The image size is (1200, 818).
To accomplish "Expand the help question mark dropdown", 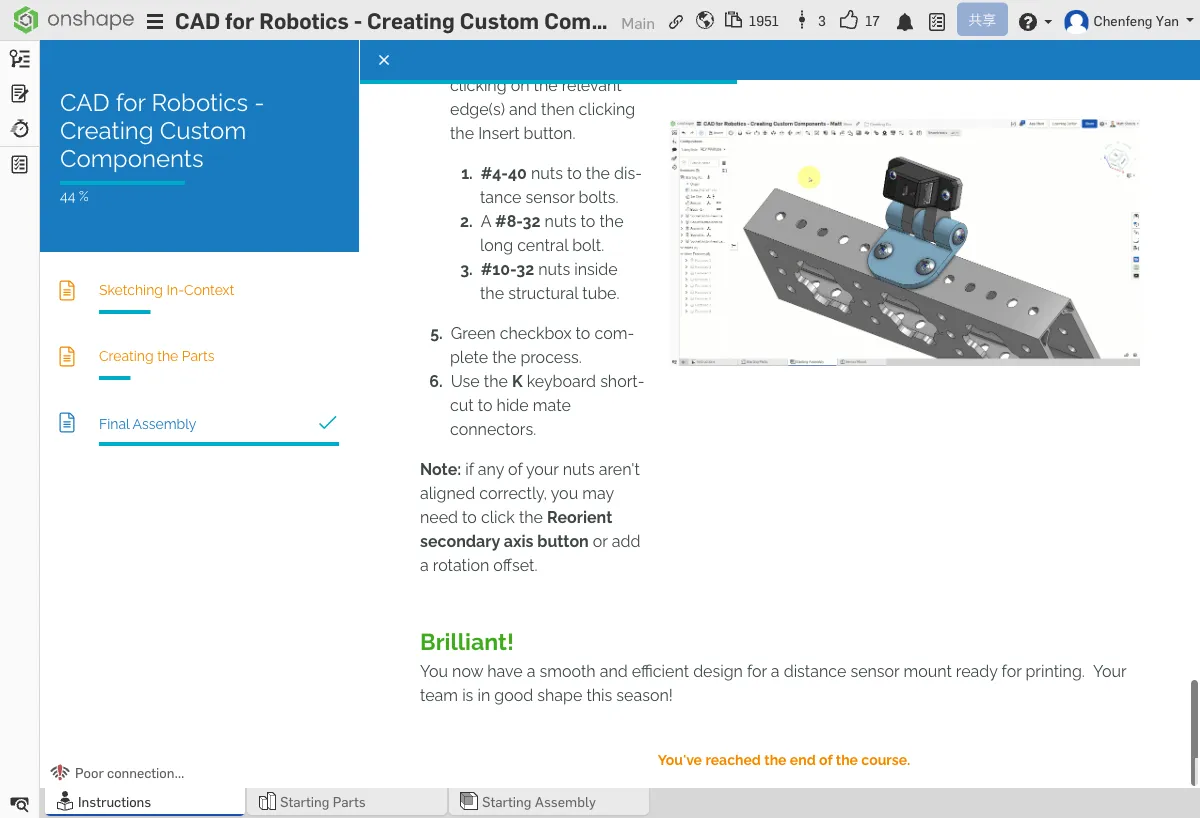I will [x=1034, y=22].
